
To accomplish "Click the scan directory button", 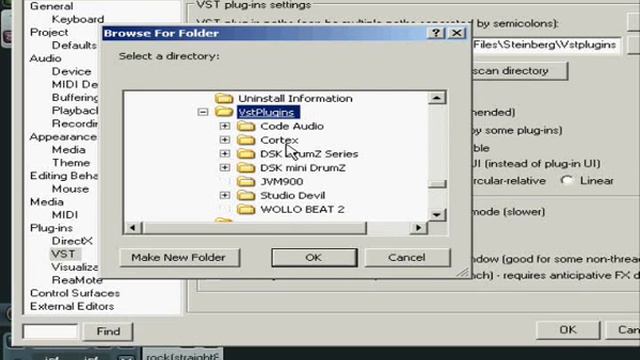I will point(519,71).
